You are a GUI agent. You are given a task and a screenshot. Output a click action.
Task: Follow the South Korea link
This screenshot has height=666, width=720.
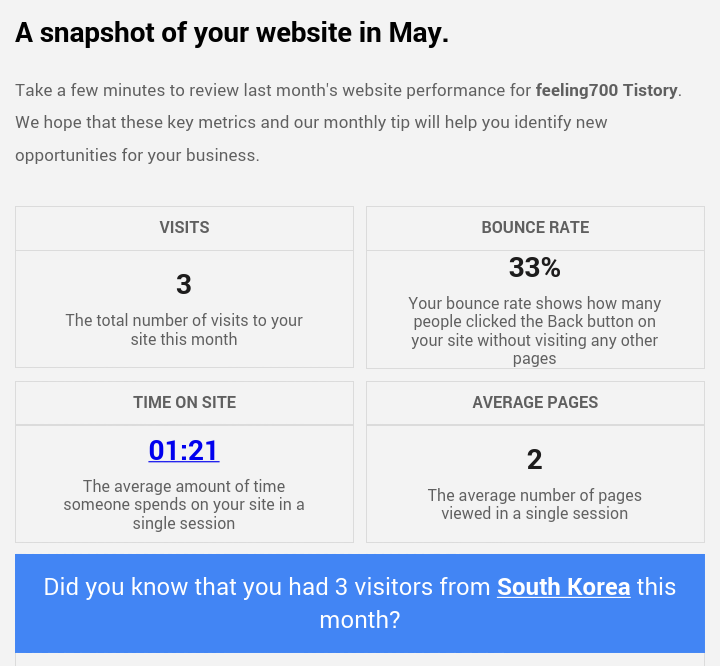click(x=563, y=587)
